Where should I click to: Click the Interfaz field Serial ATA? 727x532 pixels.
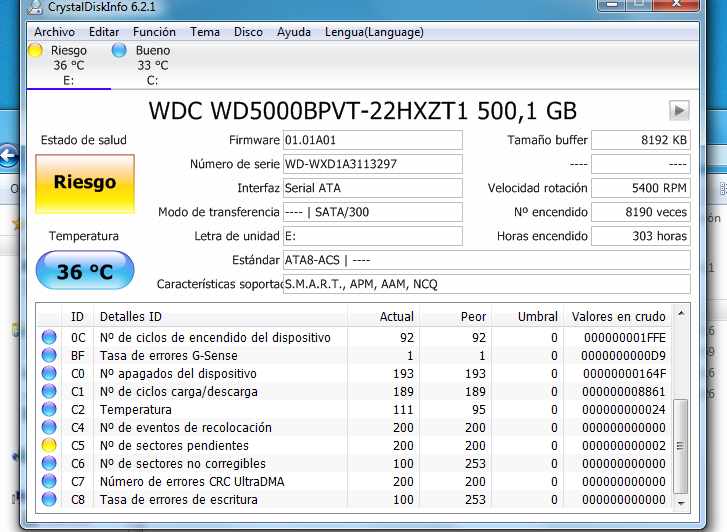pos(373,188)
